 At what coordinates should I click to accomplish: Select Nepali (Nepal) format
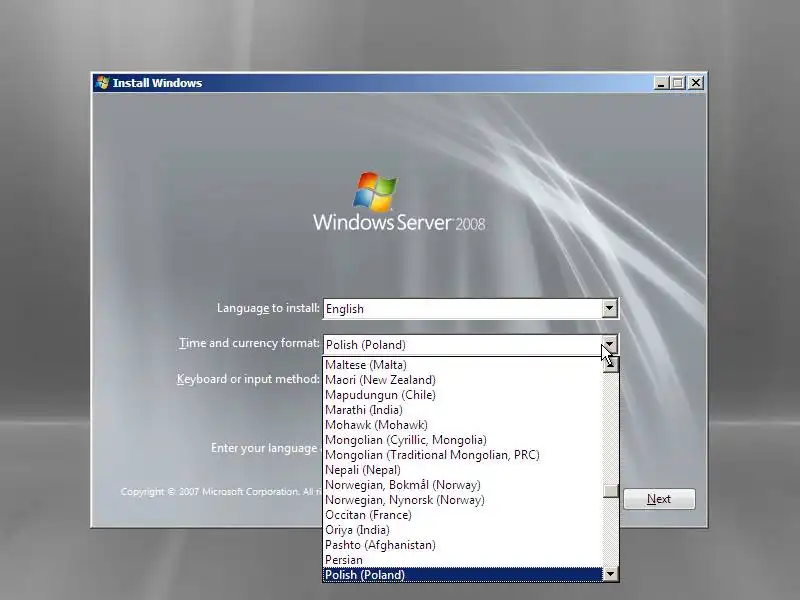tap(463, 470)
